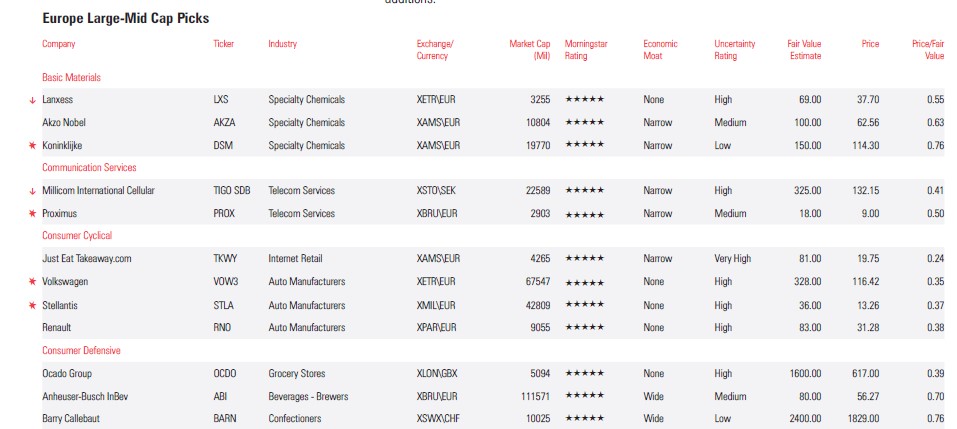957x429 pixels.
Task: Click the TKWY ticker symbol
Action: click(x=225, y=259)
